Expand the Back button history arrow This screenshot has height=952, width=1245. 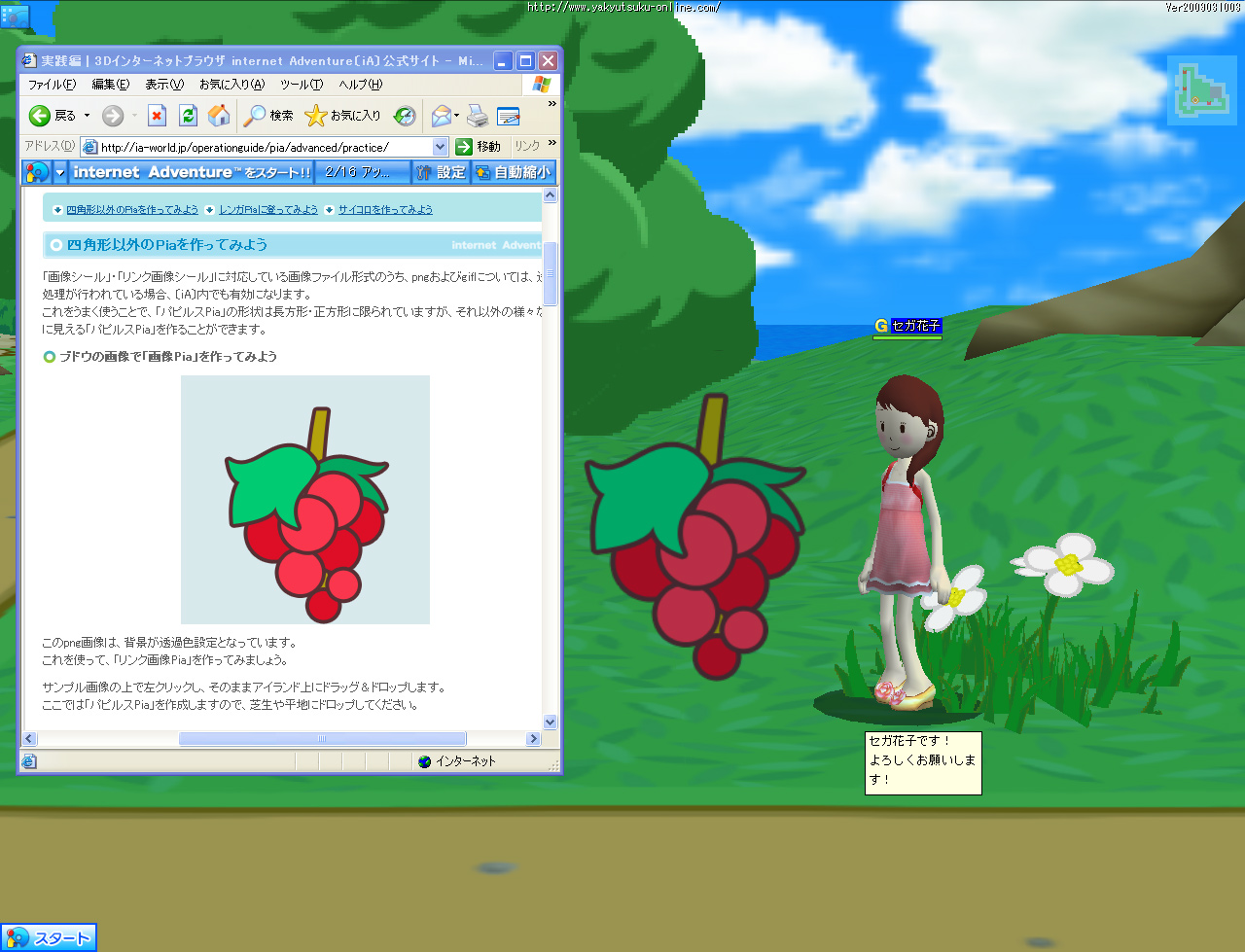point(87,116)
